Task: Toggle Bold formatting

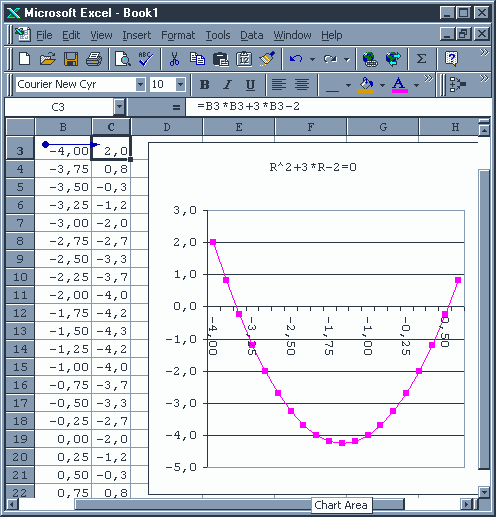Action: pyautogui.click(x=205, y=85)
